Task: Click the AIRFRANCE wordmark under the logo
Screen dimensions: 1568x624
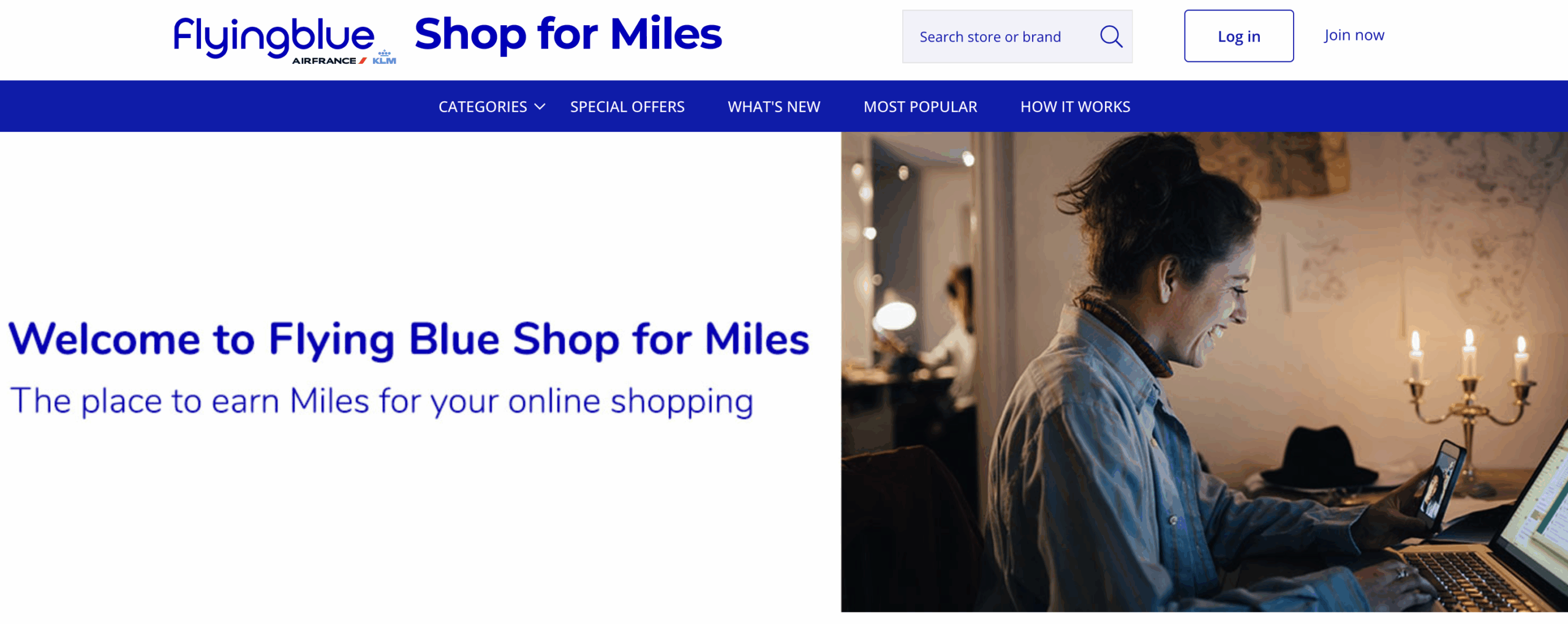Action: click(325, 61)
